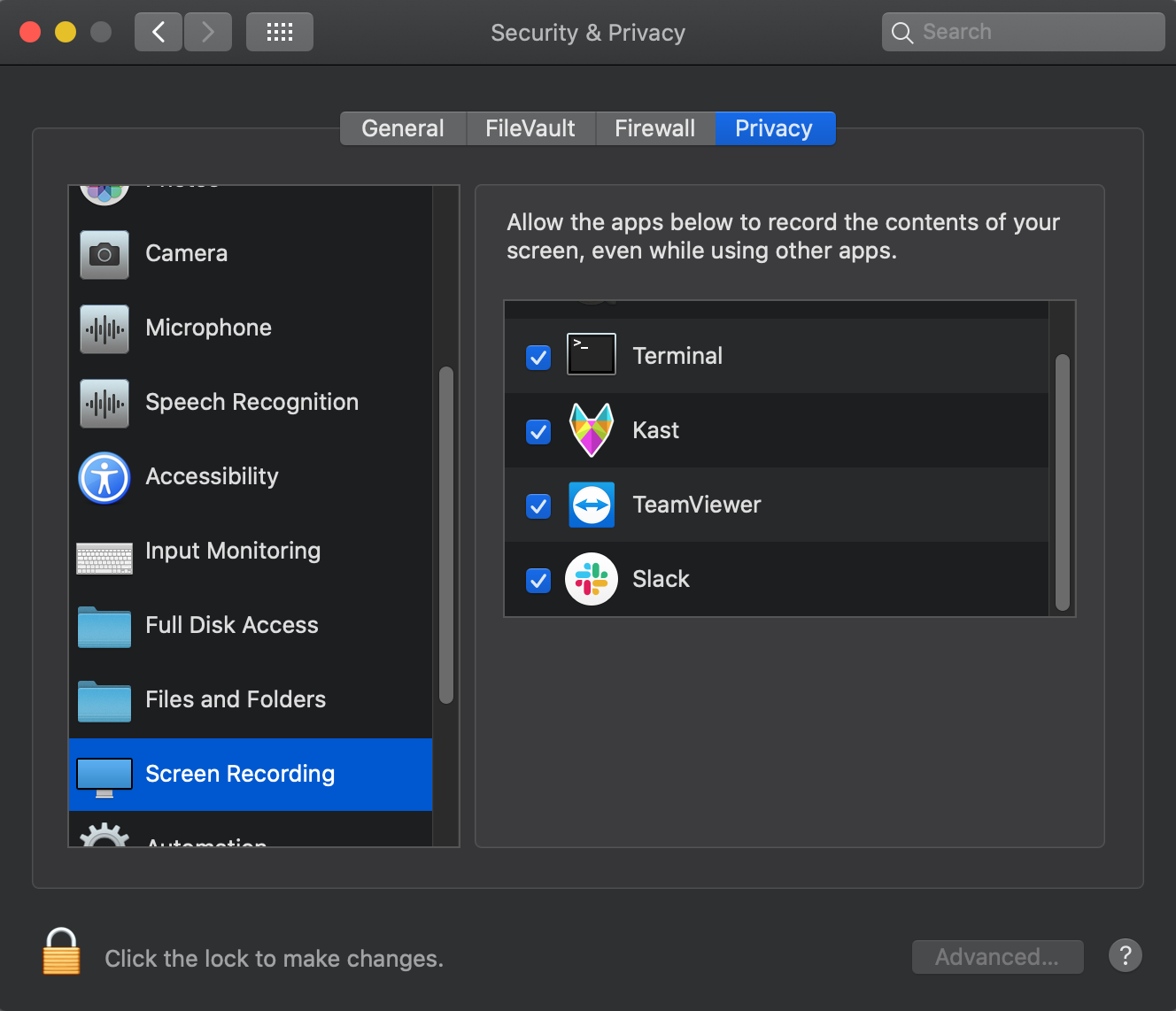Switch to the FileVault tab
Viewport: 1176px width, 1011px height.
[x=530, y=128]
